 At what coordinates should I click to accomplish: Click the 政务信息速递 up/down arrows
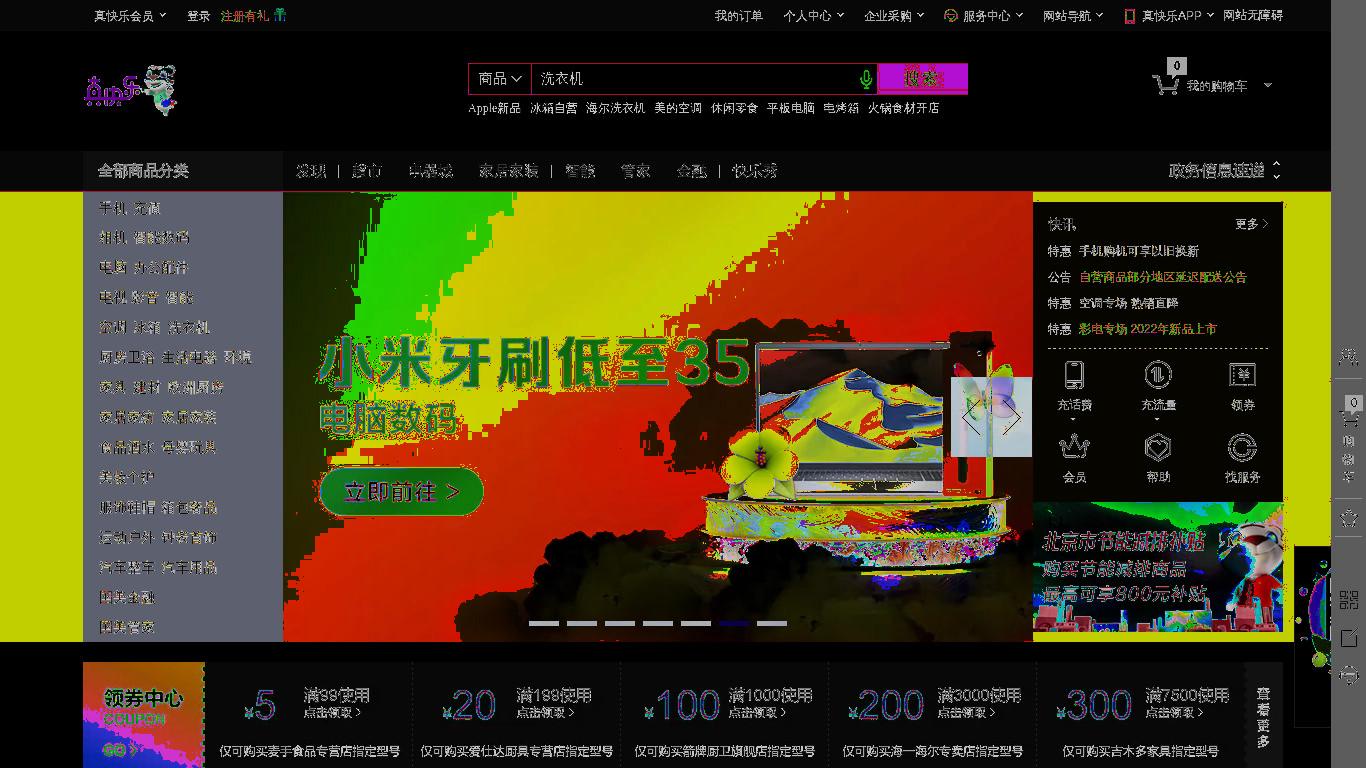point(1276,171)
